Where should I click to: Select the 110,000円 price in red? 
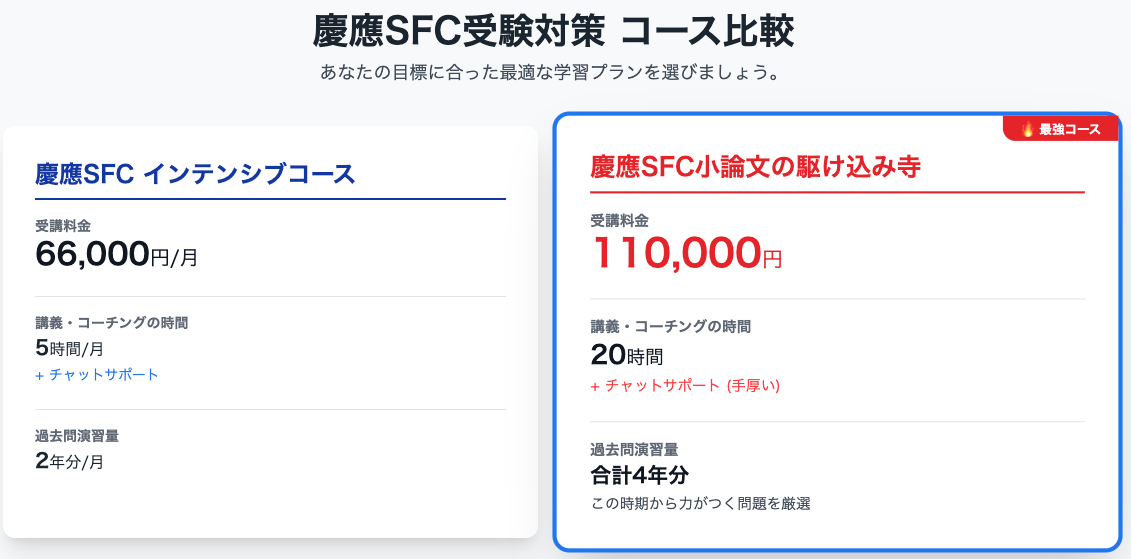pyautogui.click(x=686, y=254)
